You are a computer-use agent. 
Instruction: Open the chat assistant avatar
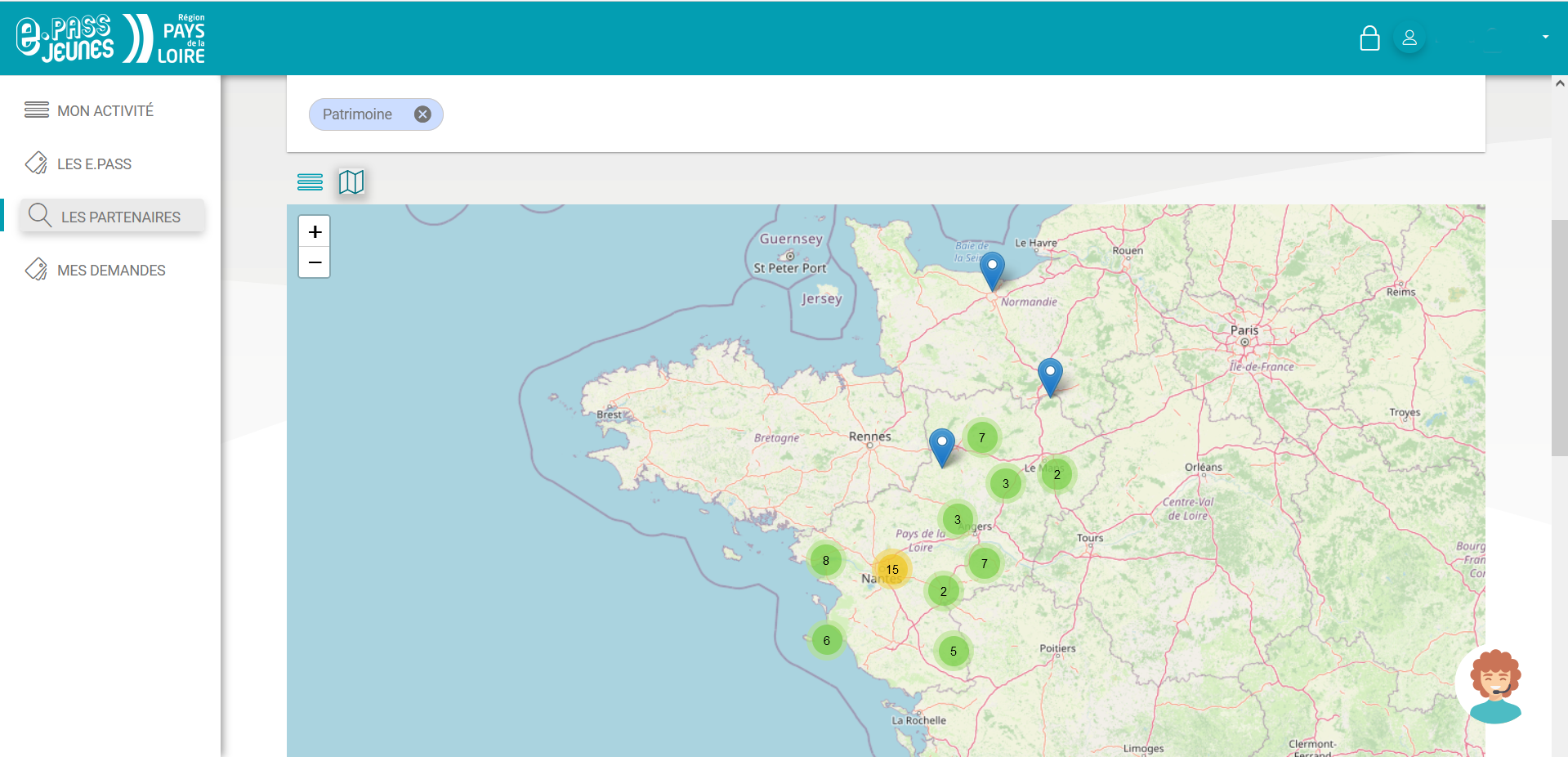1495,685
